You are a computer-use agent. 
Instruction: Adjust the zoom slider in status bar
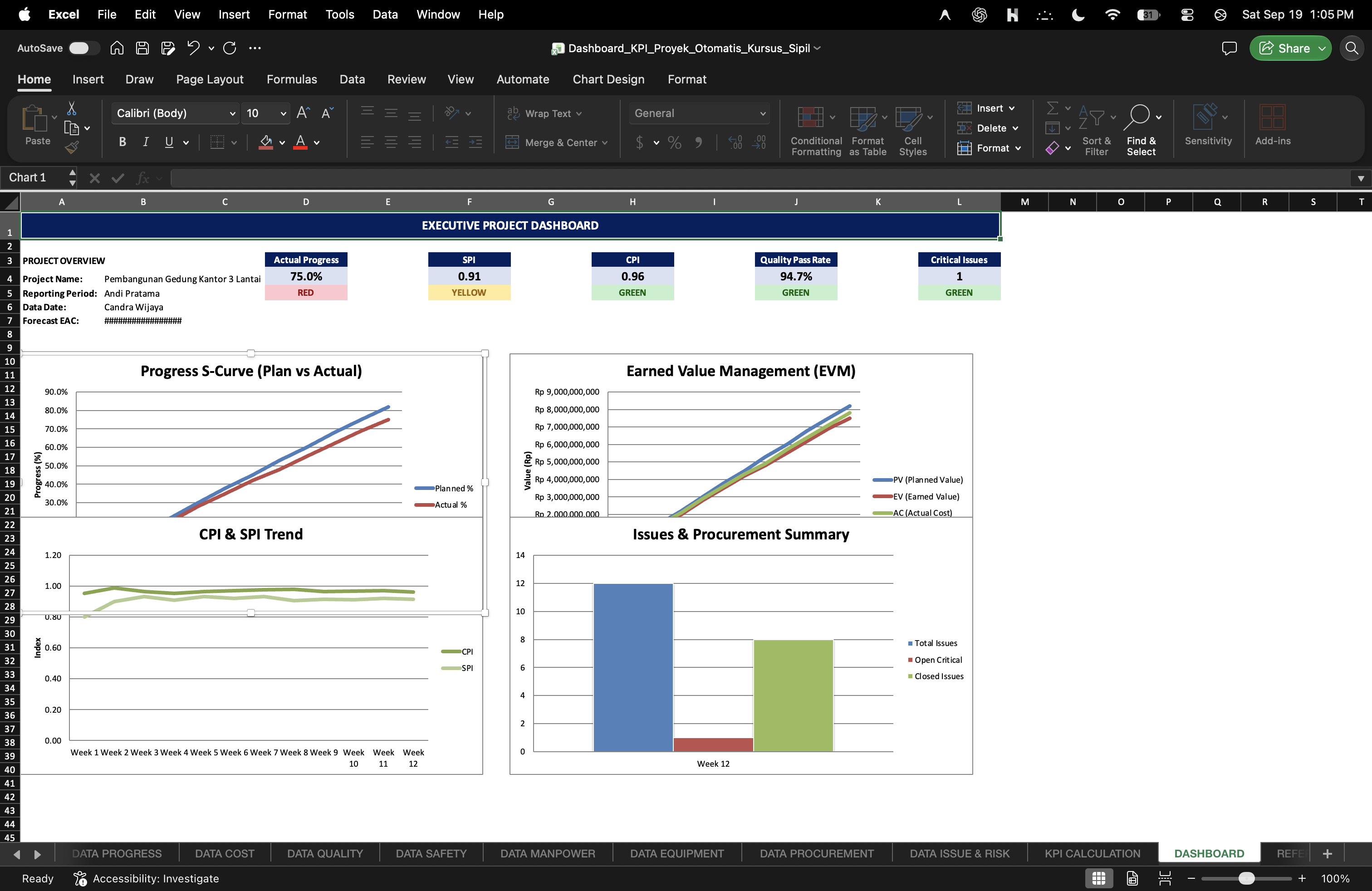(x=1246, y=878)
